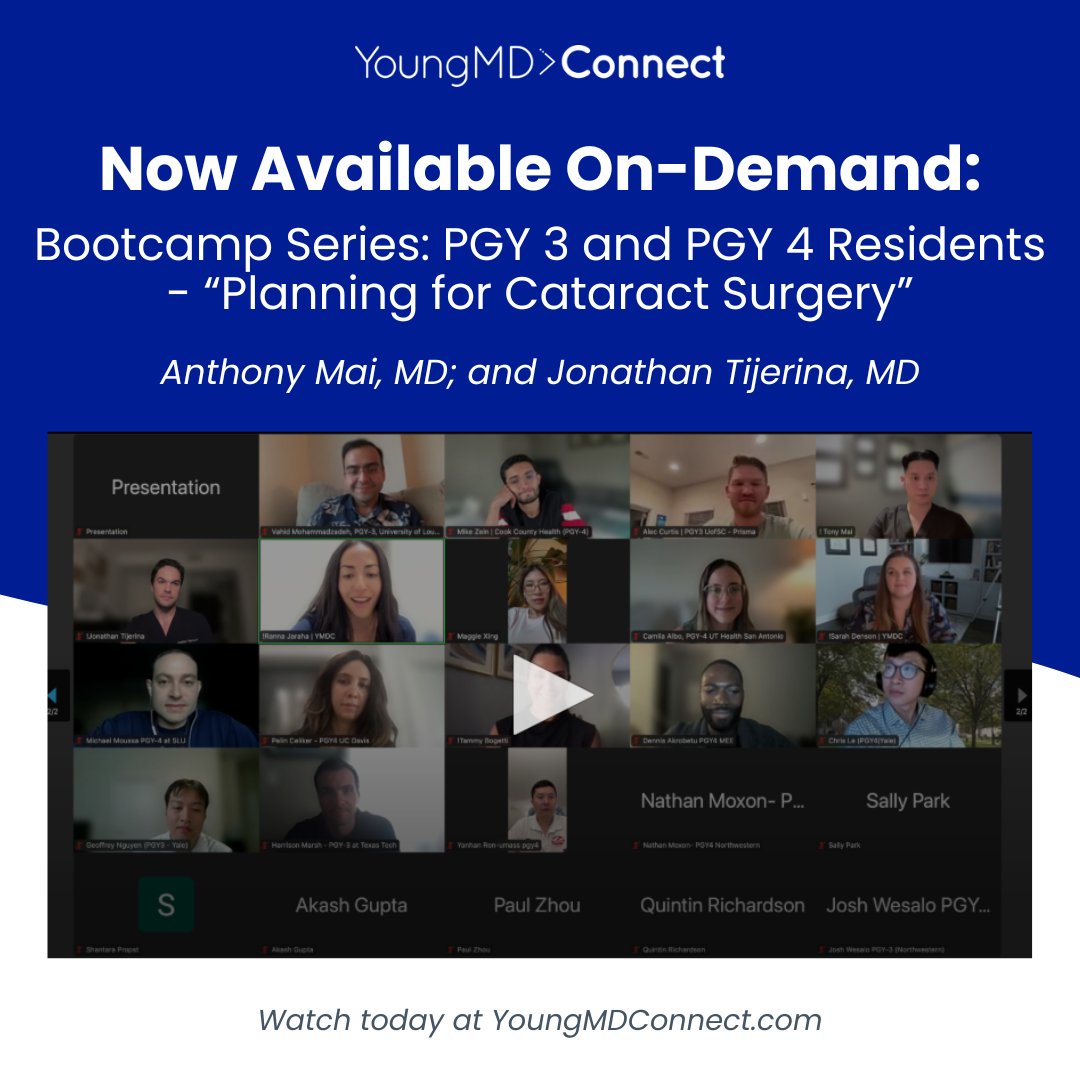Select Mike Zein's Cook County Health tile

click(x=537, y=486)
